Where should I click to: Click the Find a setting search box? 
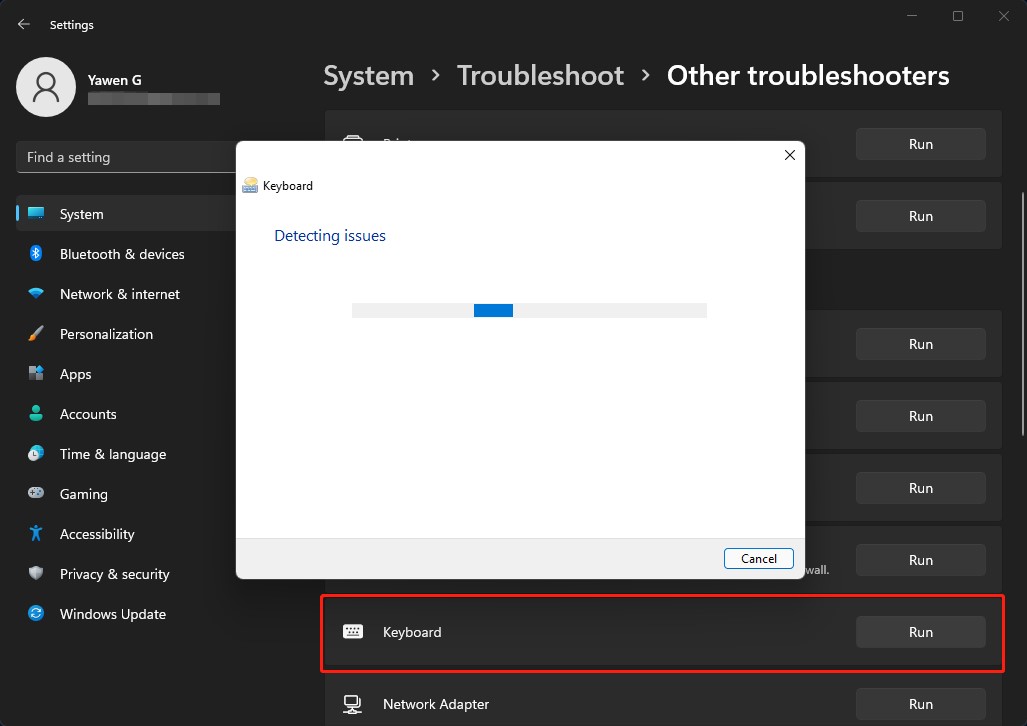tap(120, 157)
